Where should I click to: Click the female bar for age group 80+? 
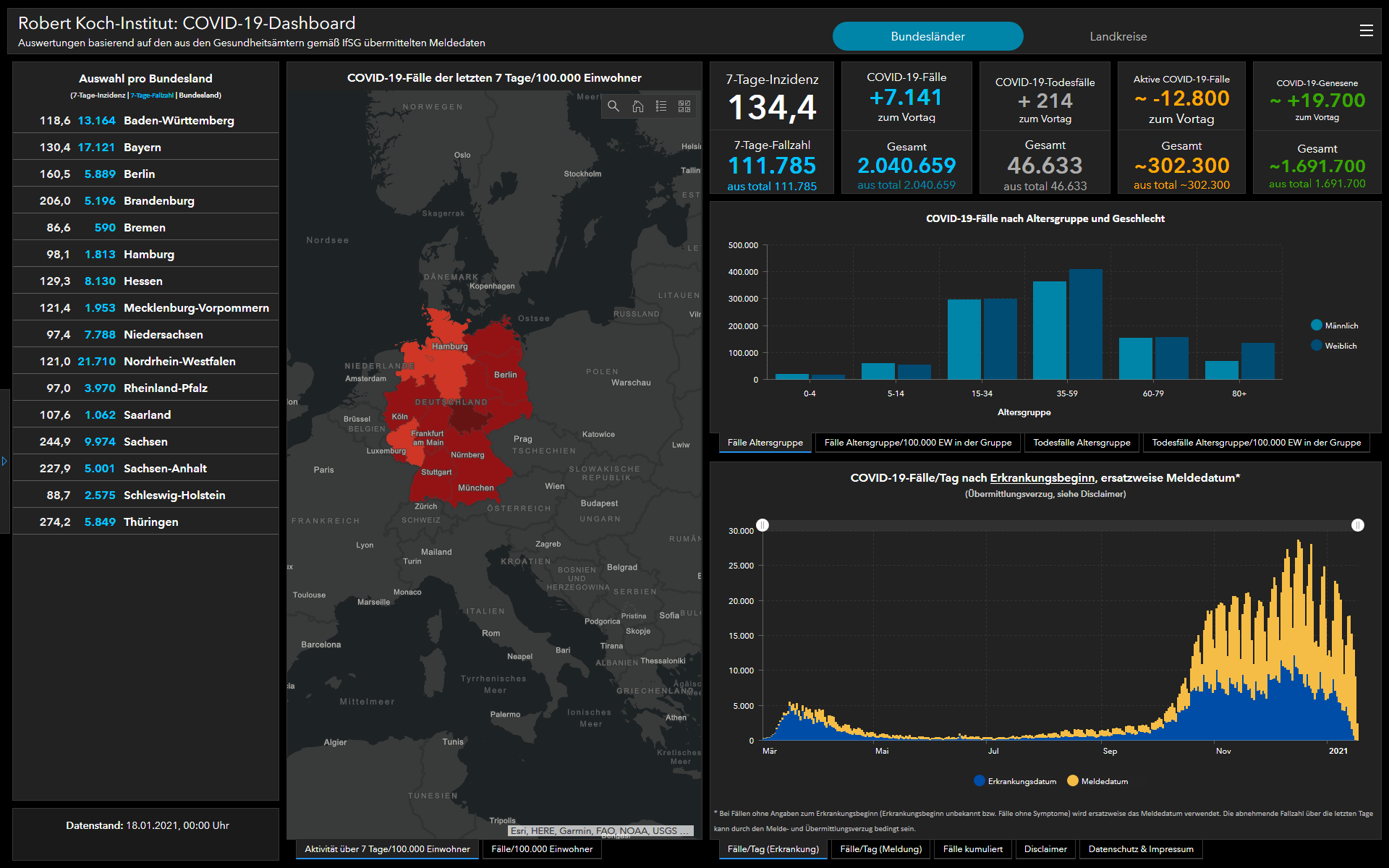(1258, 361)
